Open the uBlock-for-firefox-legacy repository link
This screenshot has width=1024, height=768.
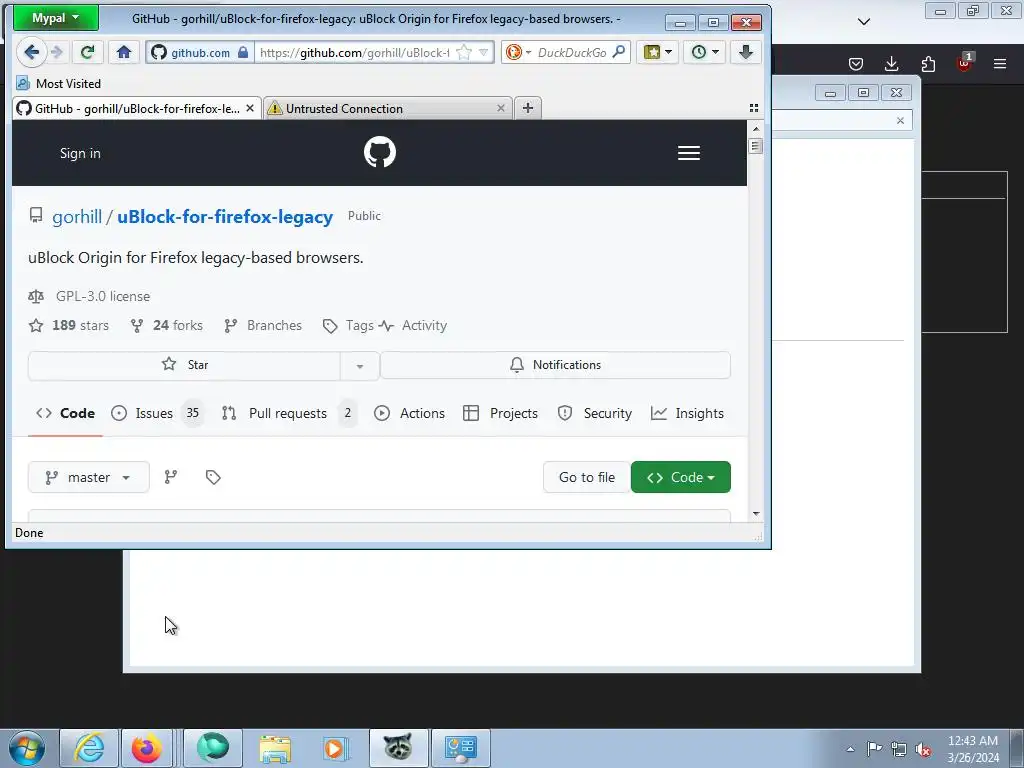[x=225, y=217]
